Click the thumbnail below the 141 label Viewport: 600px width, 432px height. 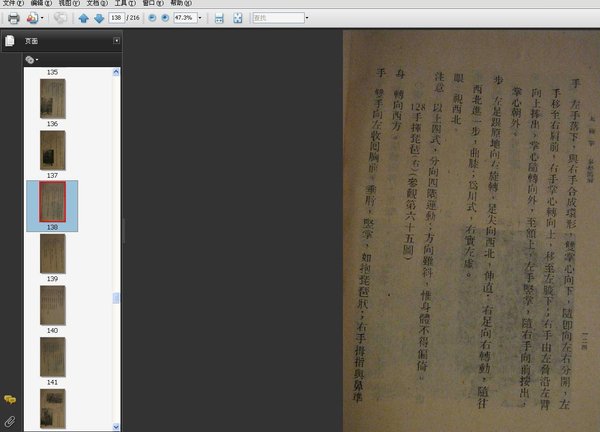click(x=53, y=409)
